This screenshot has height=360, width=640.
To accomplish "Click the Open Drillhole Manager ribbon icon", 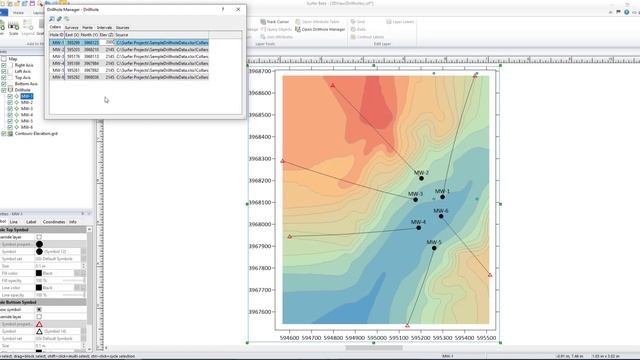I will [x=298, y=29].
